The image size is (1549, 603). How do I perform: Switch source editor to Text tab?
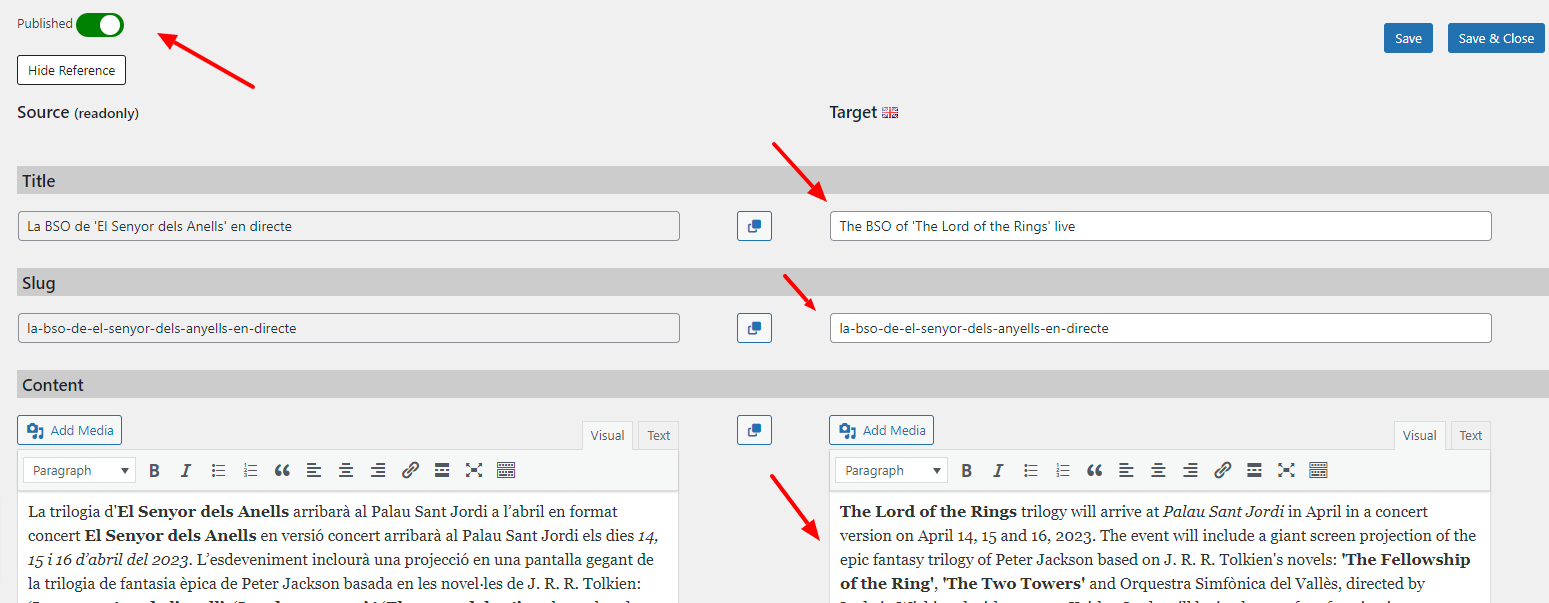[x=658, y=435]
